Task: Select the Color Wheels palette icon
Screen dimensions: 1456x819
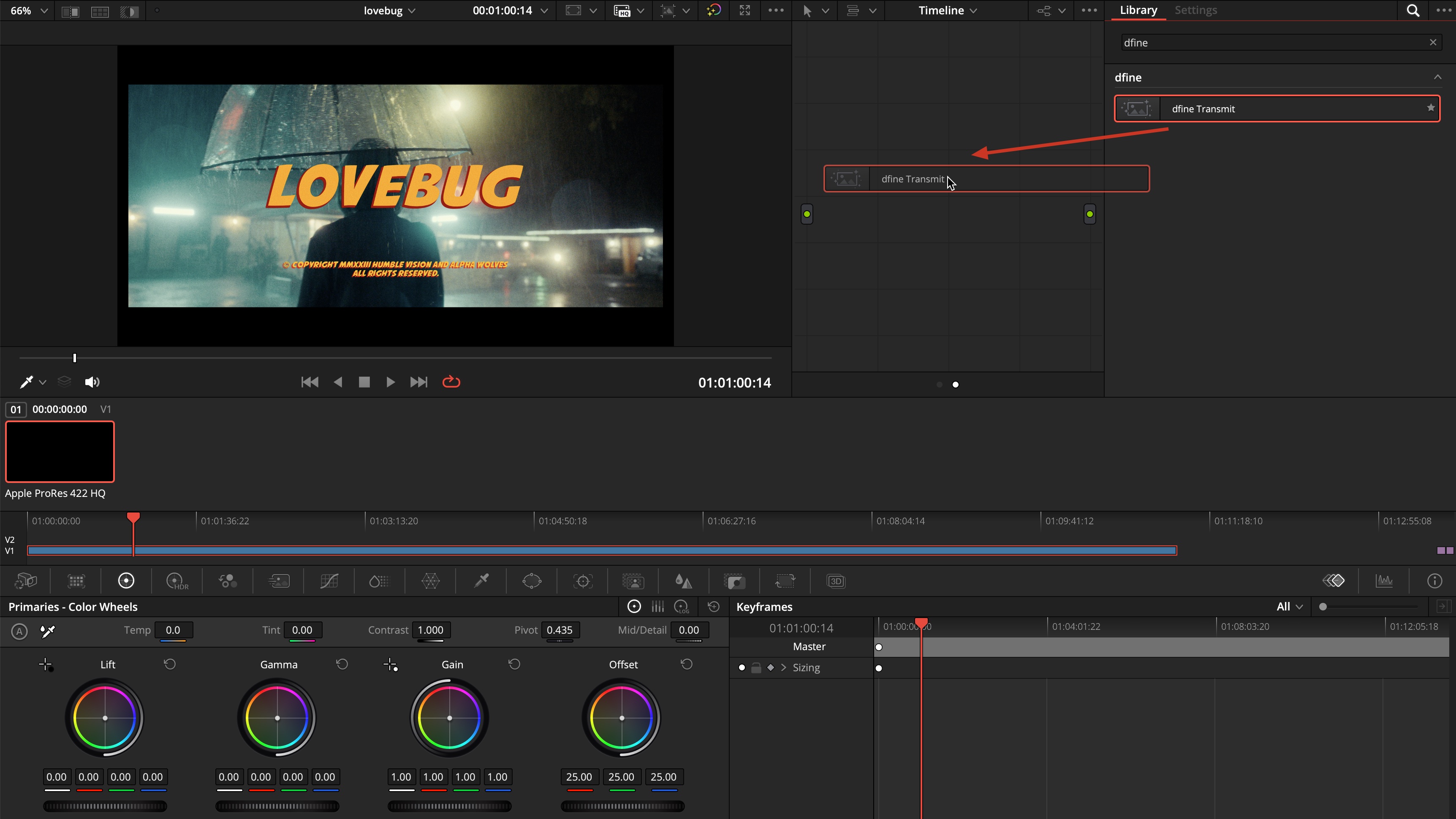Action: pos(126,581)
